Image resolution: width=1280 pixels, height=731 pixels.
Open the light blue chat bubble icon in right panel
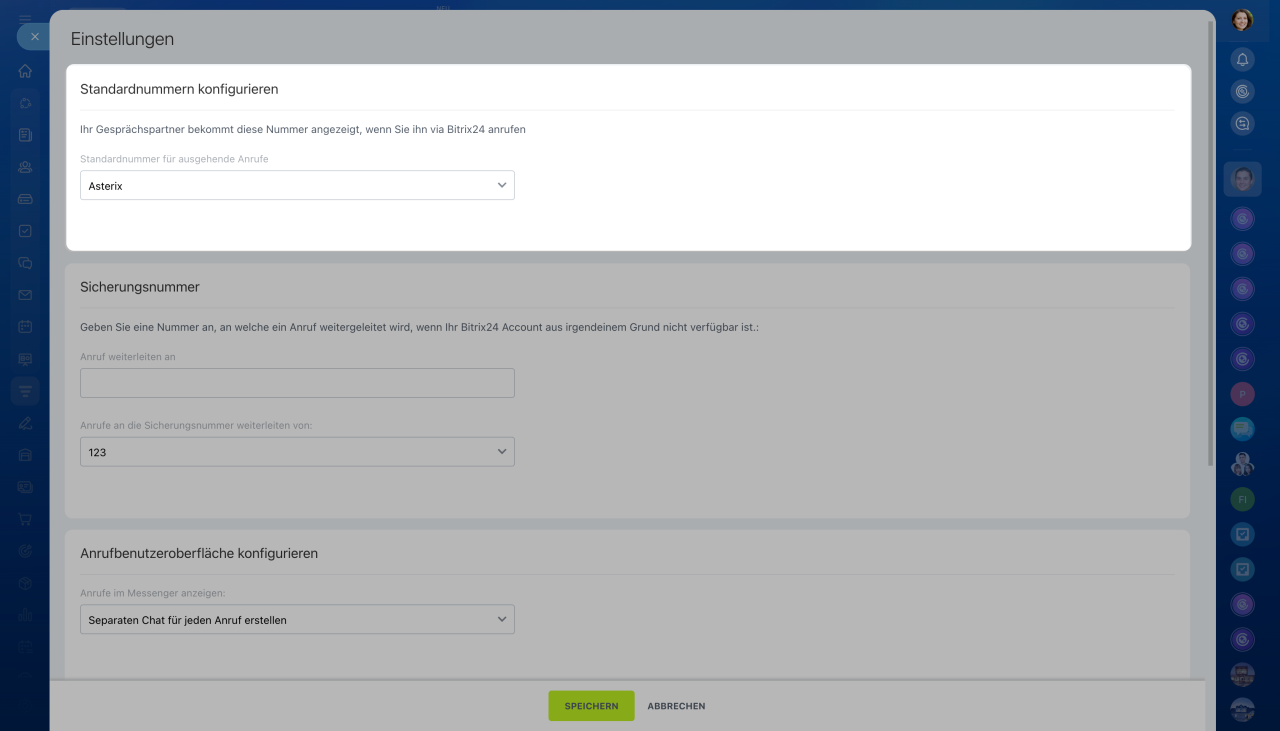(1242, 429)
